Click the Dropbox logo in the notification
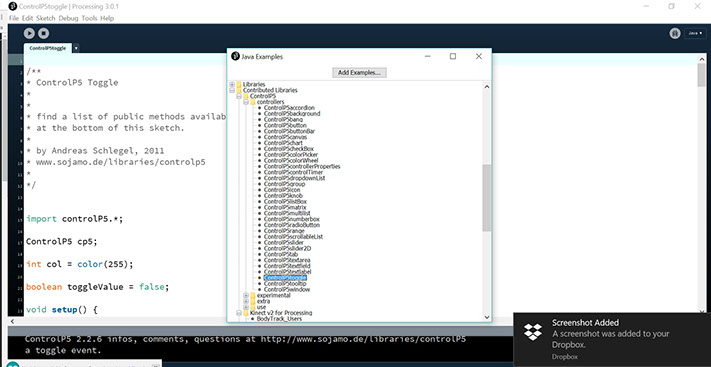The image size is (711, 367). tap(533, 333)
